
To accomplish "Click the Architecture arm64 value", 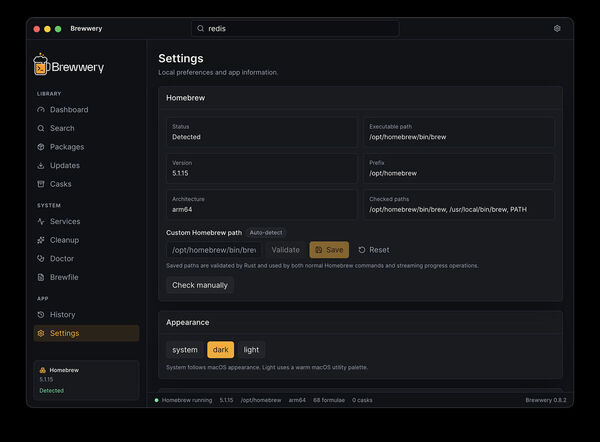I will [x=182, y=210].
